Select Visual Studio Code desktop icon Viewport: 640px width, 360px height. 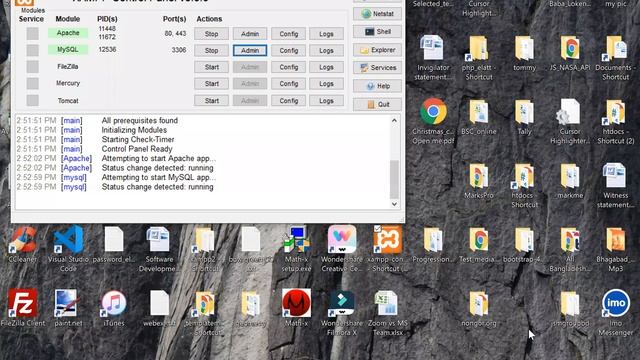[68, 249]
